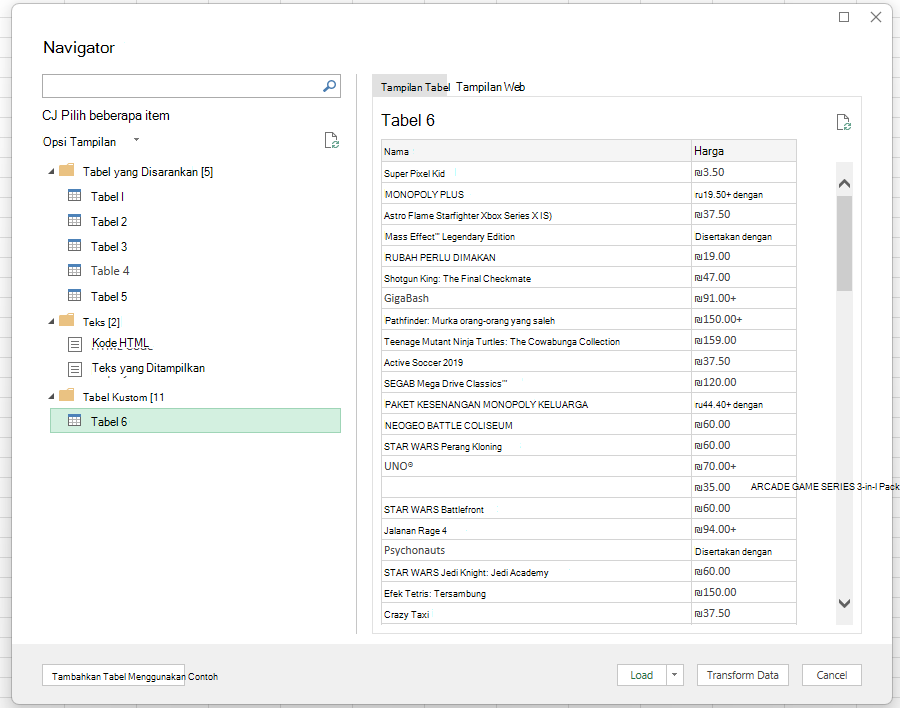Click the Tabel 2 table icon
The width and height of the screenshot is (900, 708).
pos(75,220)
